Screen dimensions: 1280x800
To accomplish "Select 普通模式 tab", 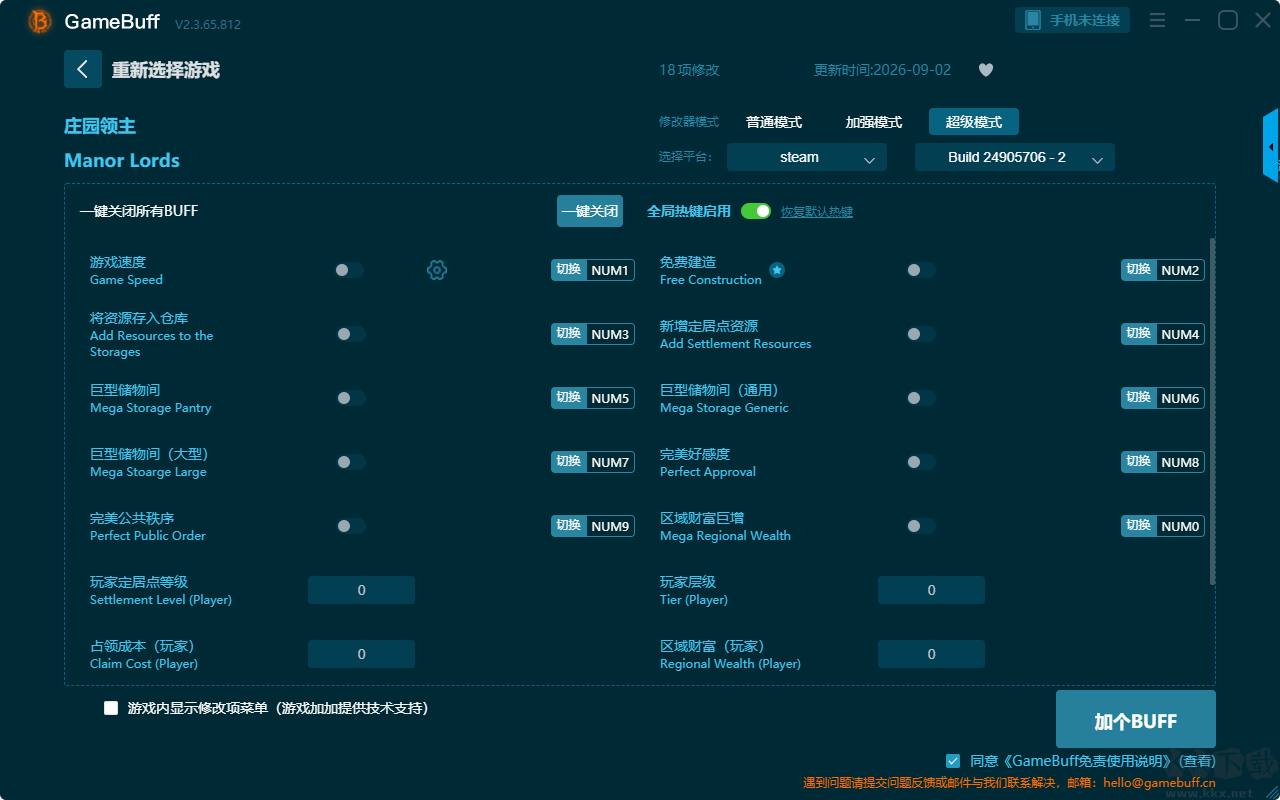I will [774, 122].
